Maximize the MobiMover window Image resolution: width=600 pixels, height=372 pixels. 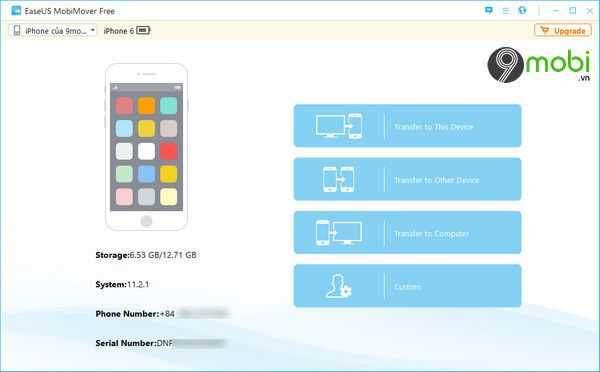pyautogui.click(x=573, y=11)
